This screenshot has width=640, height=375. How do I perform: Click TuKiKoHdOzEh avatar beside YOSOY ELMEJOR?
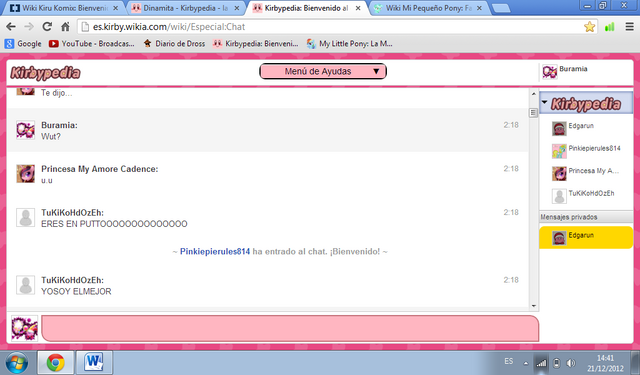25,285
